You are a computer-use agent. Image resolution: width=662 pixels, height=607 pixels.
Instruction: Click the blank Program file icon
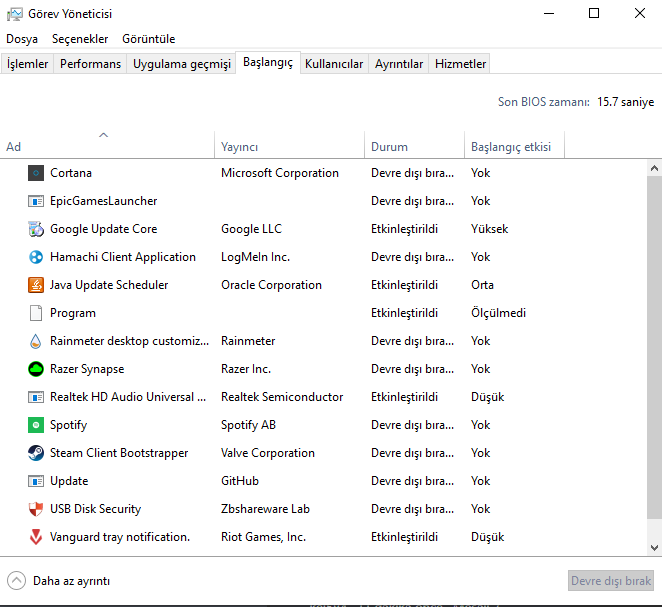(x=36, y=313)
